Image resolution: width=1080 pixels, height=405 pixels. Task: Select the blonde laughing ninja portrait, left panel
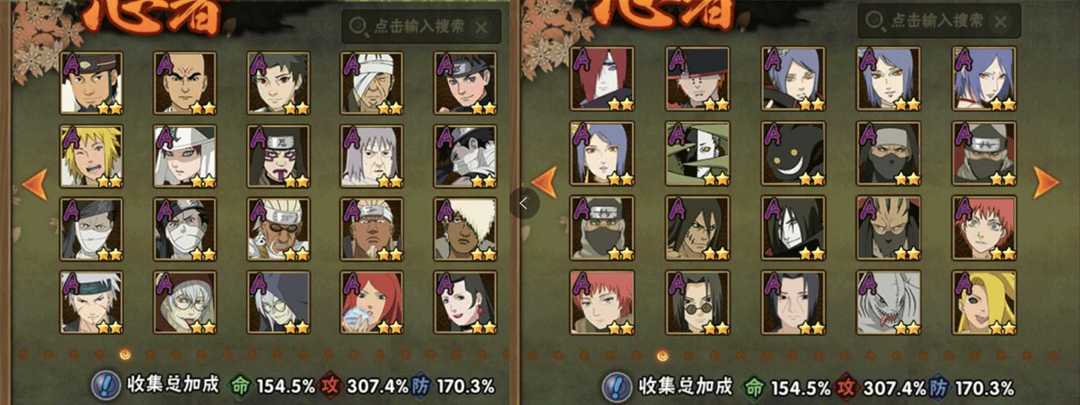[x=92, y=156]
